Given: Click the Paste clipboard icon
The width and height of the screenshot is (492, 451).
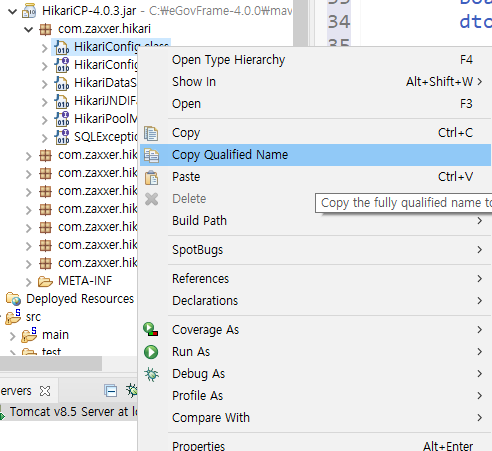Looking at the screenshot, I should (151, 177).
